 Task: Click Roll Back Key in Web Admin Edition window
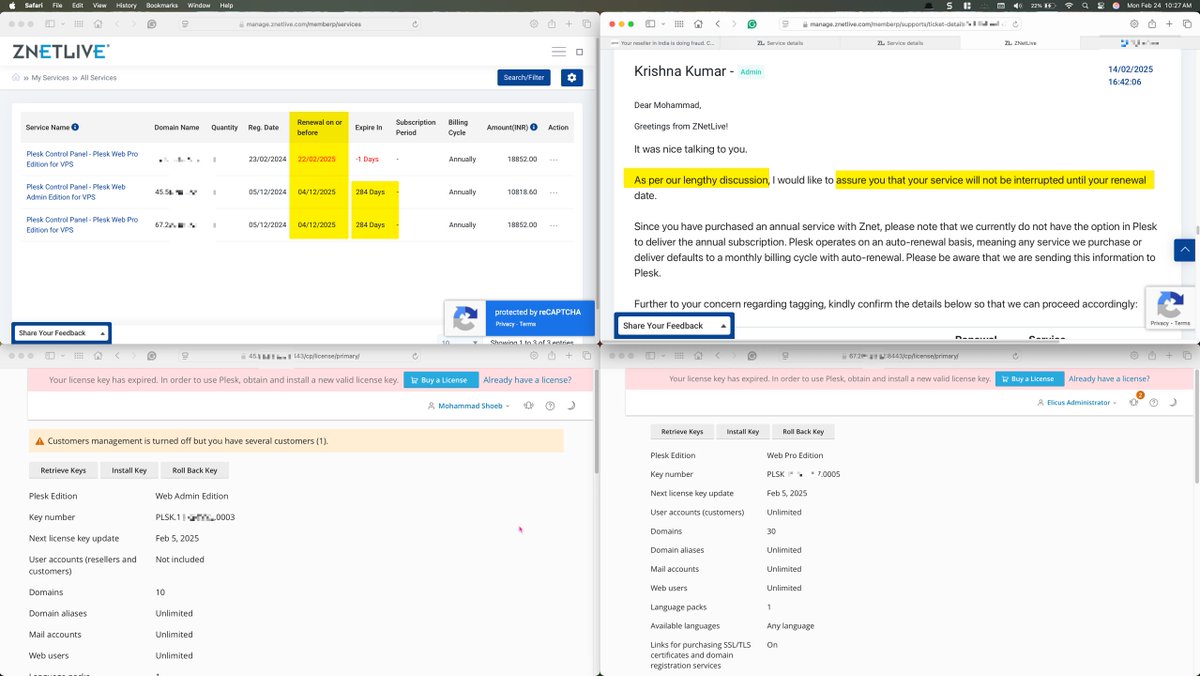coord(195,470)
